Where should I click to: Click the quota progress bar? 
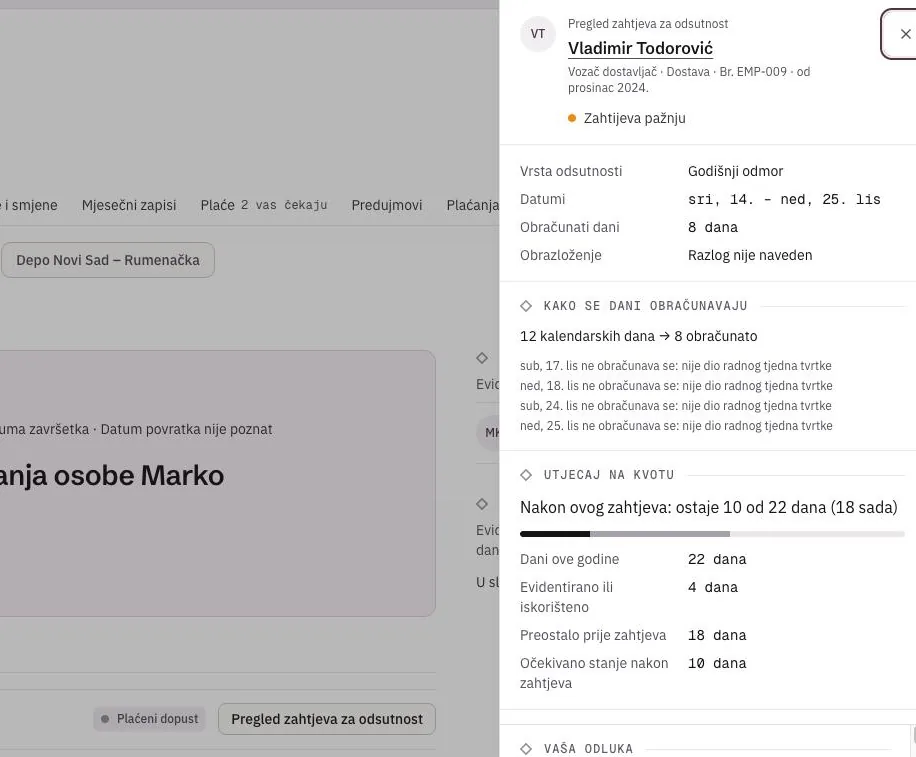click(712, 534)
